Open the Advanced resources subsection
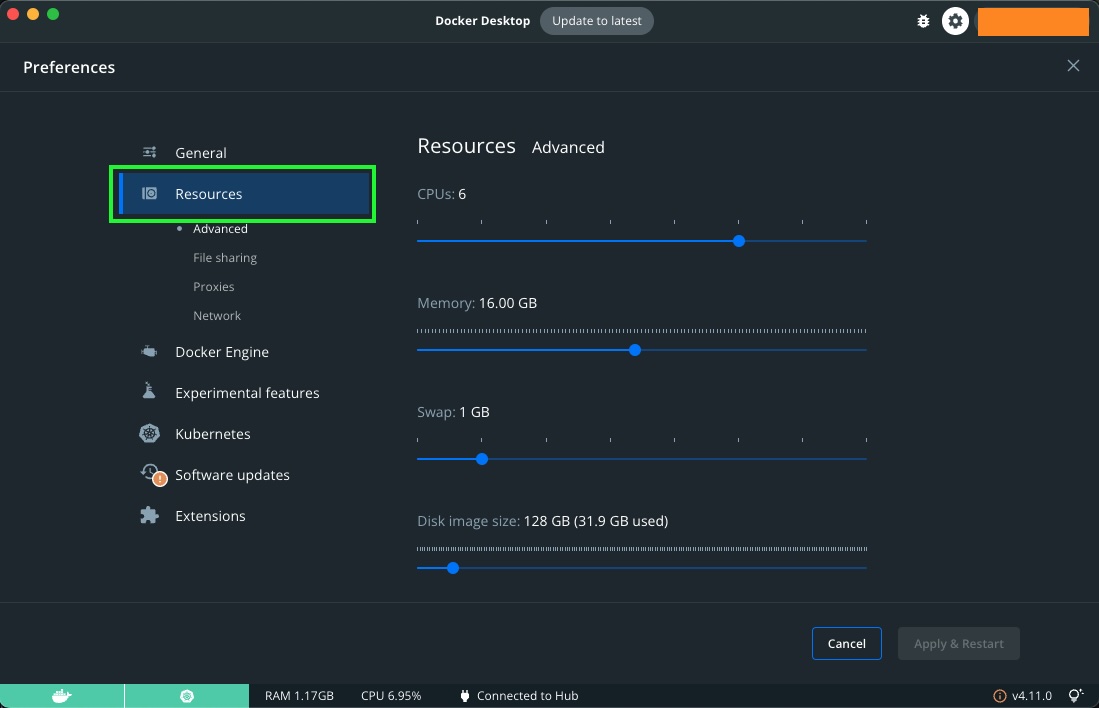 pyautogui.click(x=220, y=229)
